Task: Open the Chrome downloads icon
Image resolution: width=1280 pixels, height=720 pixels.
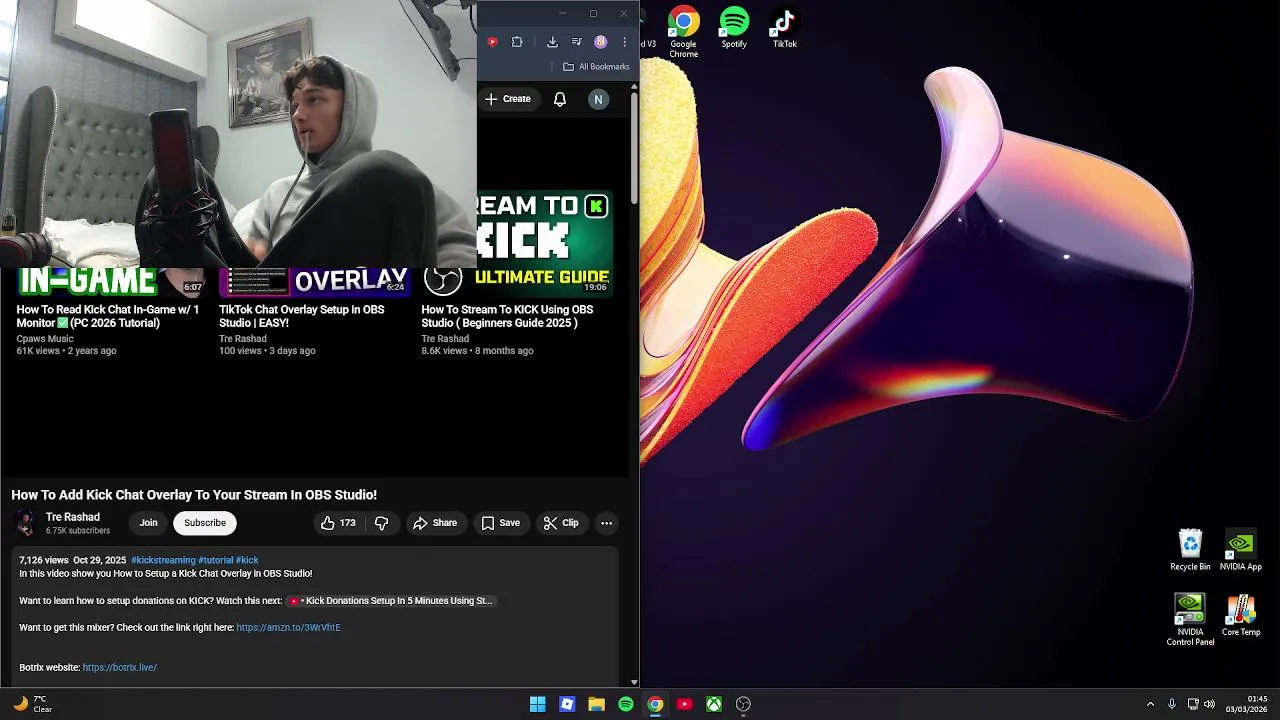Action: tap(552, 42)
